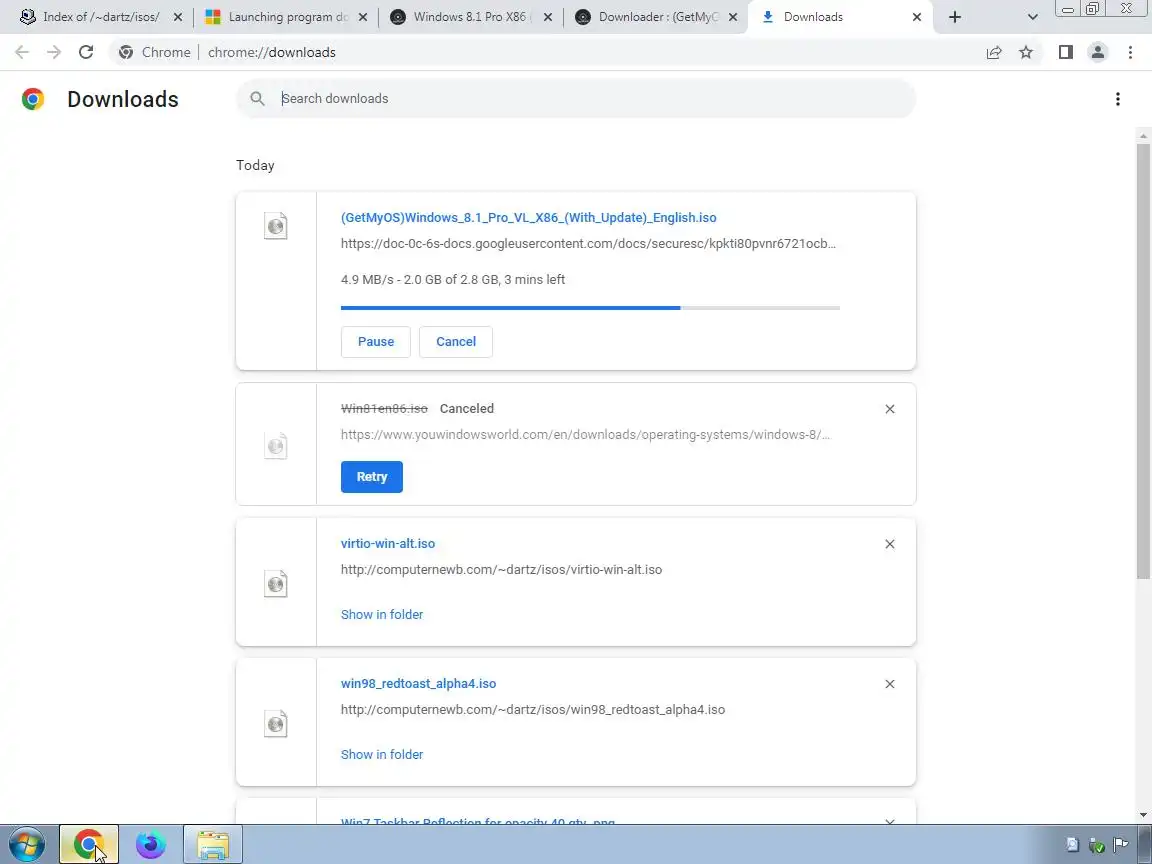The height and width of the screenshot is (864, 1152).
Task: Click file icon of GetMyOS Windows 8.1 download
Action: 276,226
